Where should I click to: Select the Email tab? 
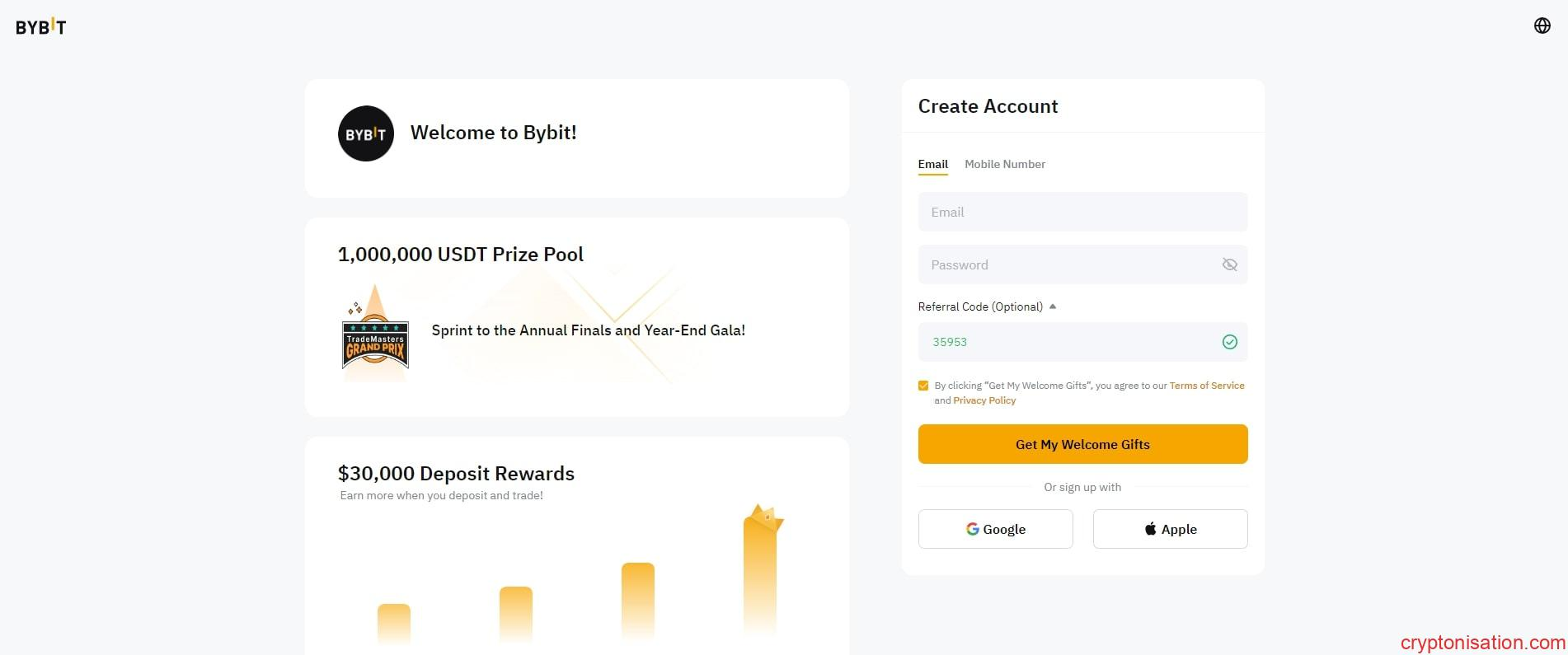[932, 164]
